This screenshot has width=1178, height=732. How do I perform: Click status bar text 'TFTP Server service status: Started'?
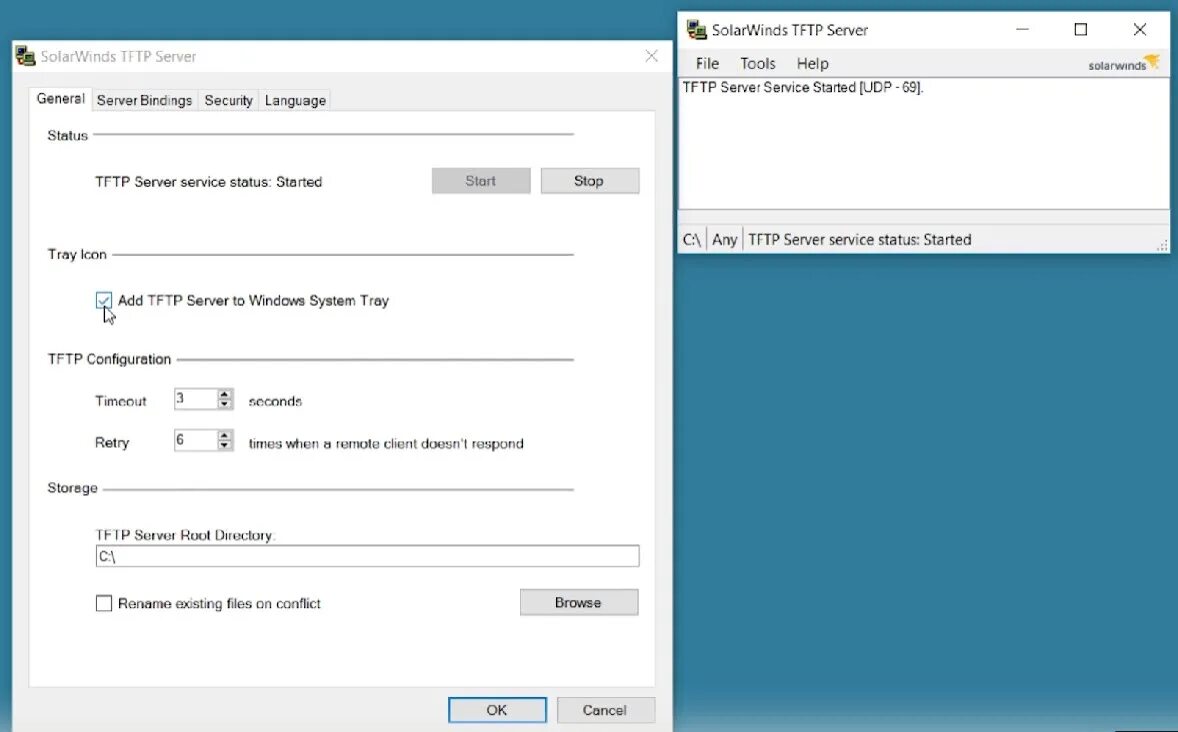(x=859, y=240)
